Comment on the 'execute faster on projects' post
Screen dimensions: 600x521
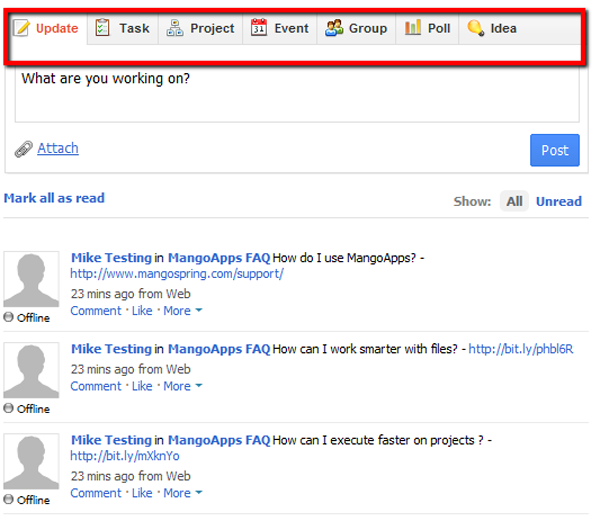point(96,493)
